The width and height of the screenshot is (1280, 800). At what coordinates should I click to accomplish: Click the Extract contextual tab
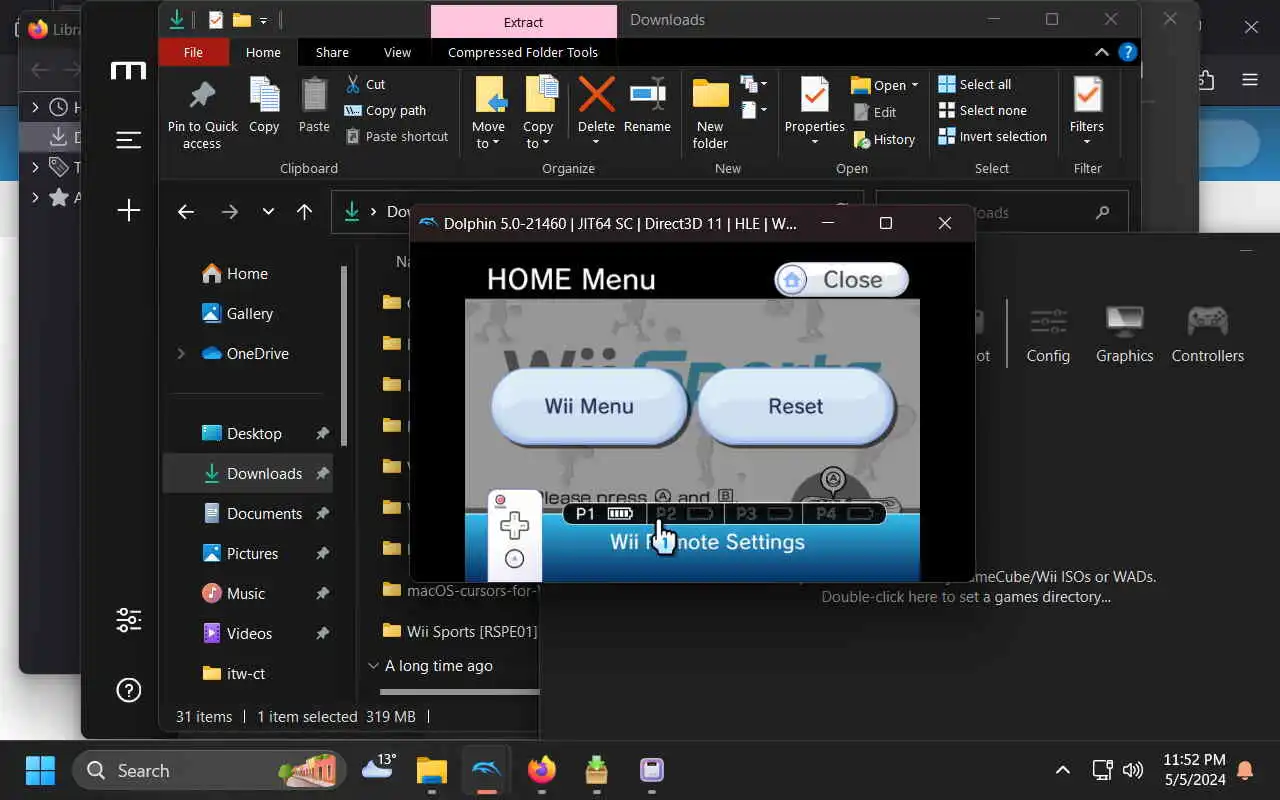coord(523,21)
